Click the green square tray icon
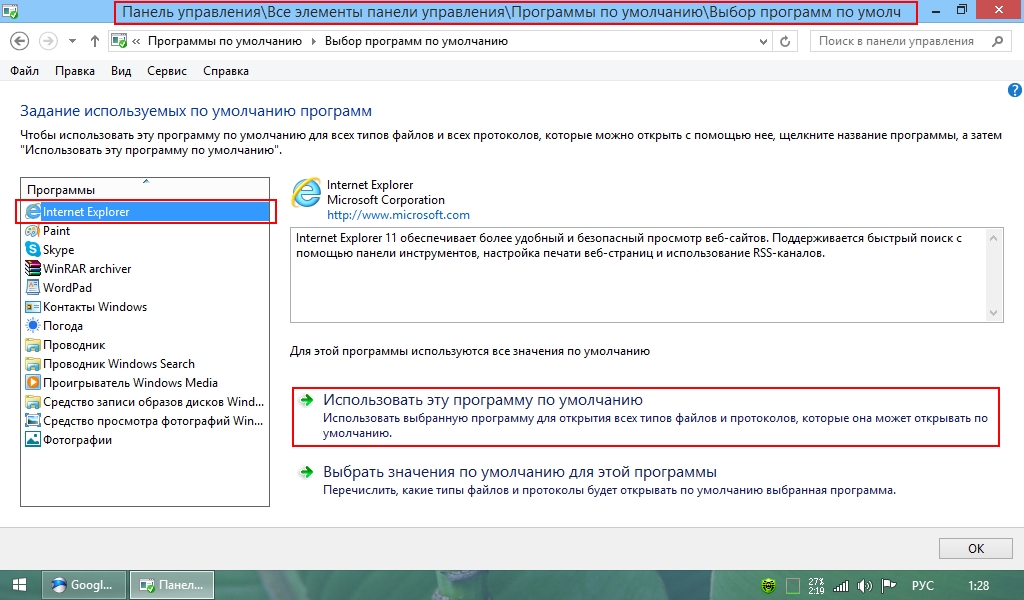Viewport: 1024px width, 600px height. click(793, 586)
